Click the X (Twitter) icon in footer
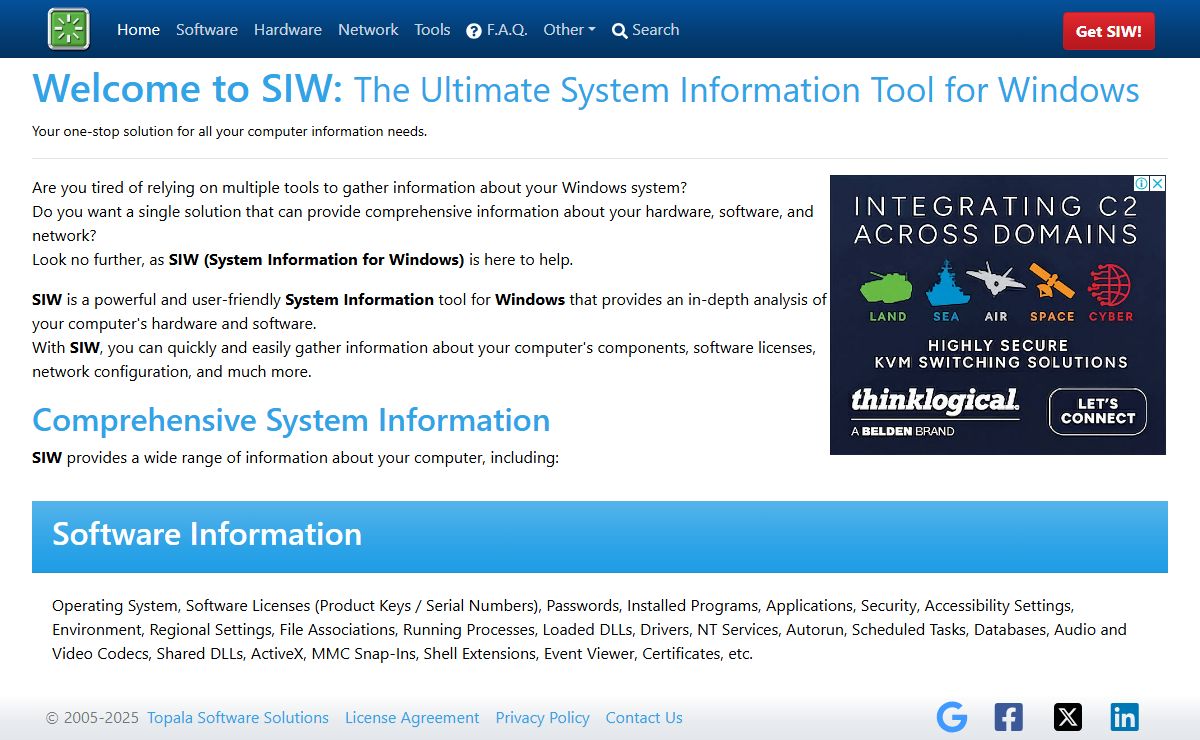Viewport: 1200px width, 740px height. point(1068,717)
